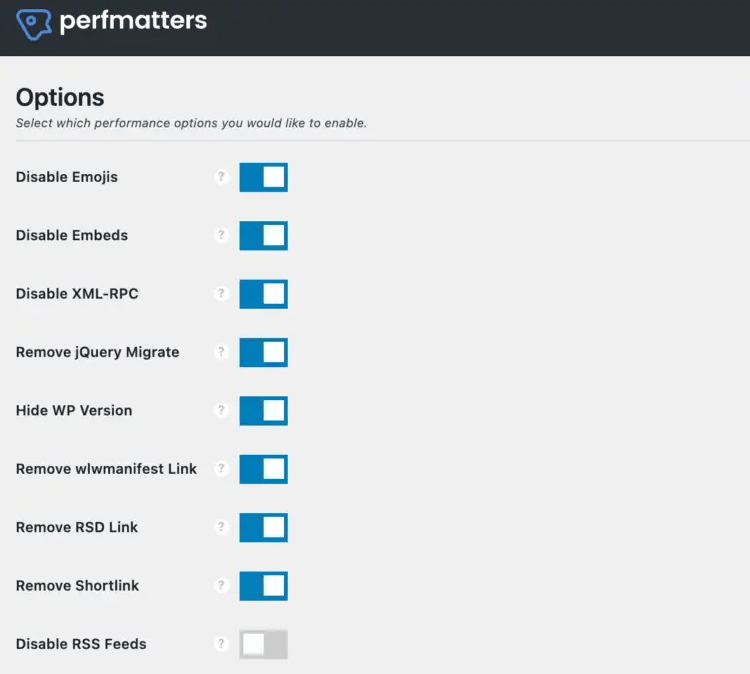Turn off the Disable Emojis toggle

tap(263, 177)
